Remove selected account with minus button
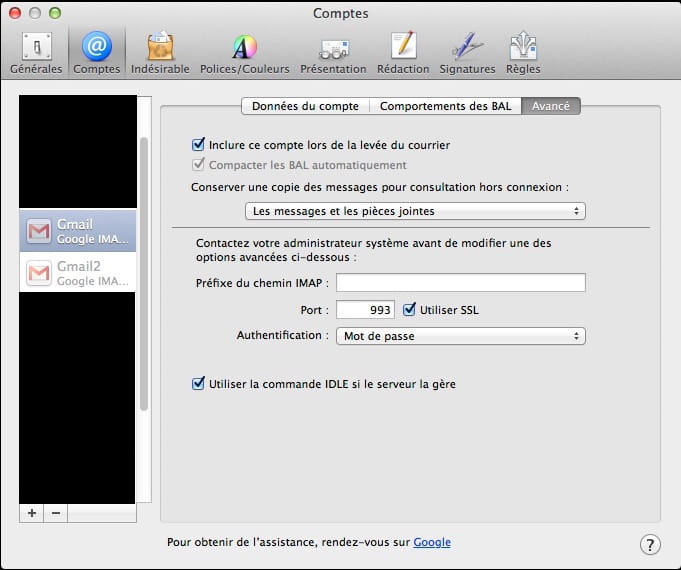681x570 pixels. coord(56,513)
